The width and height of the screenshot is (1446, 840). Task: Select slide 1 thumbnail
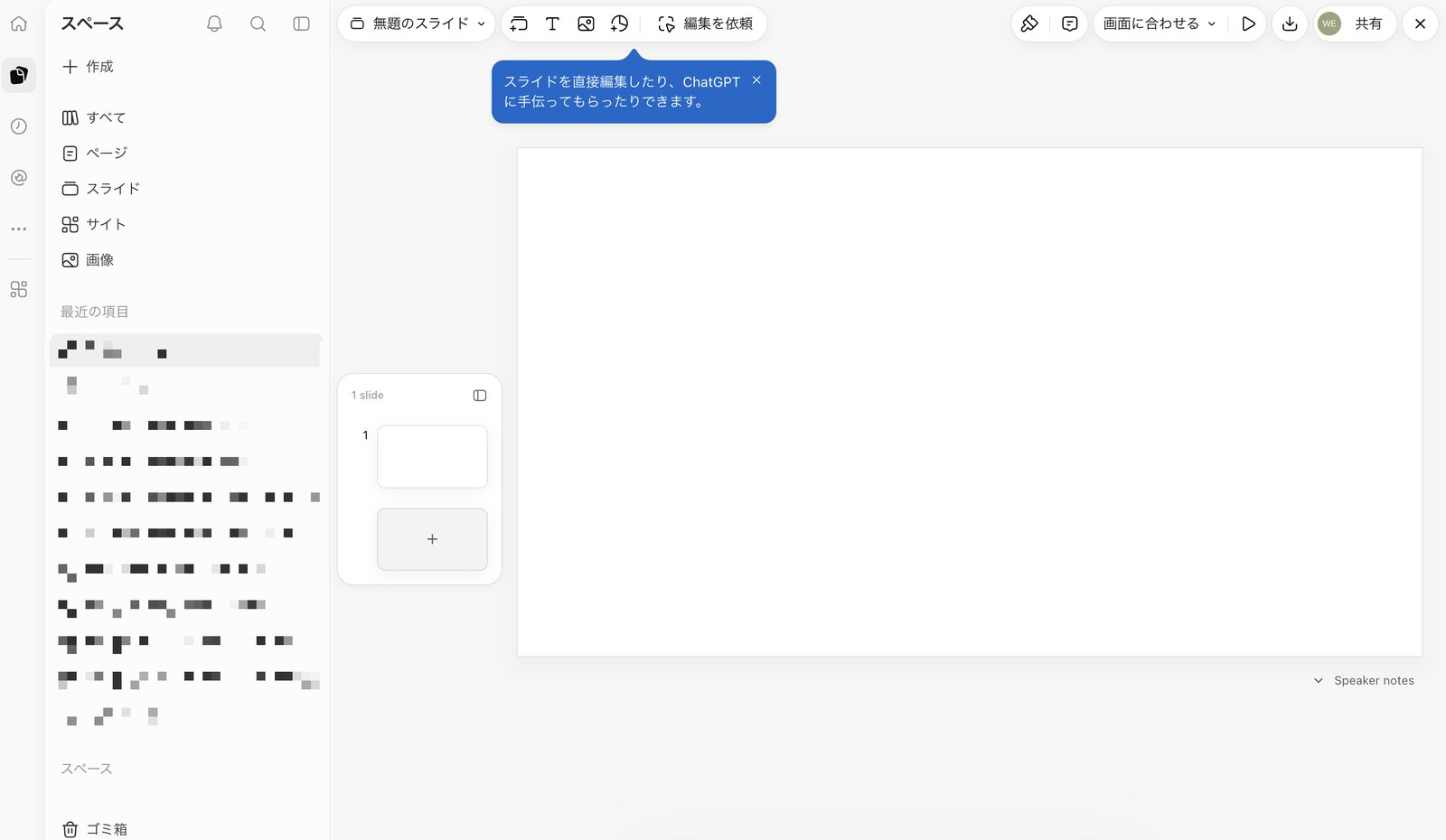click(x=432, y=457)
